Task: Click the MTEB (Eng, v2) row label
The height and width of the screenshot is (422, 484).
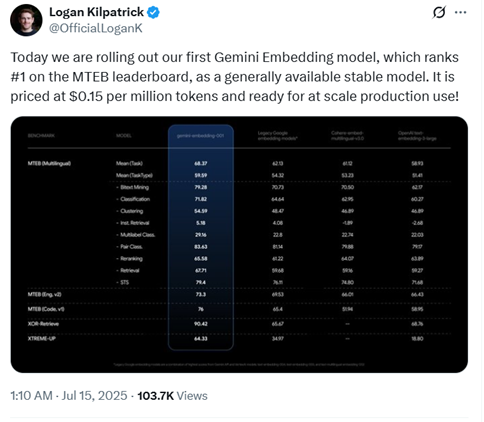Action: tap(45, 294)
